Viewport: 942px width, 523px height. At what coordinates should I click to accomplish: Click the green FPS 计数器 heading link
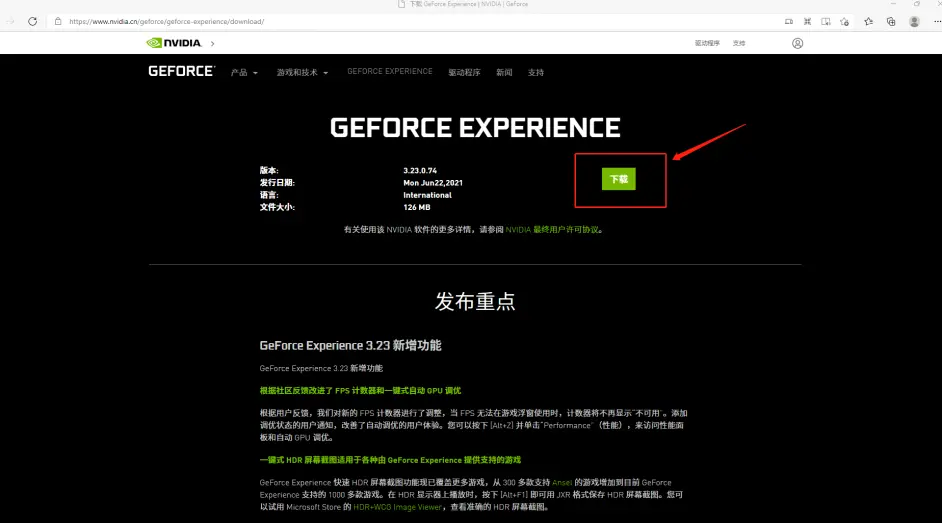(360, 390)
